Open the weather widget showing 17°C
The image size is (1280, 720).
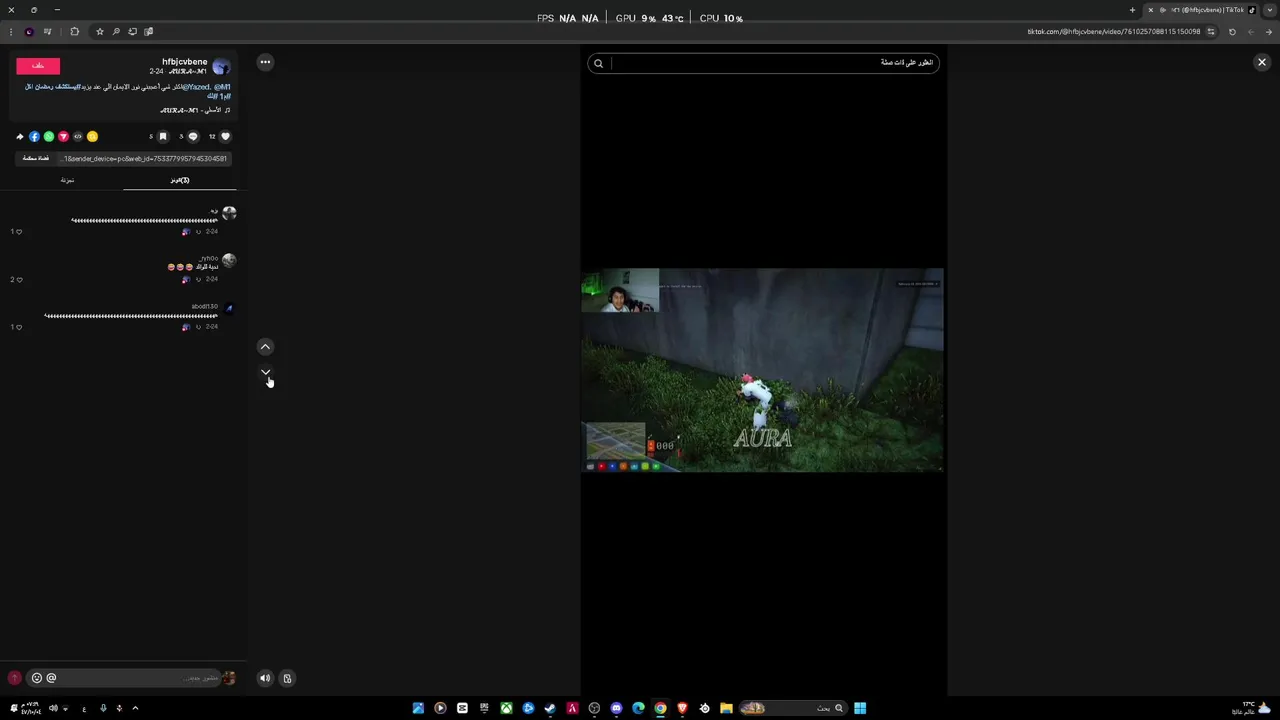pos(1251,708)
